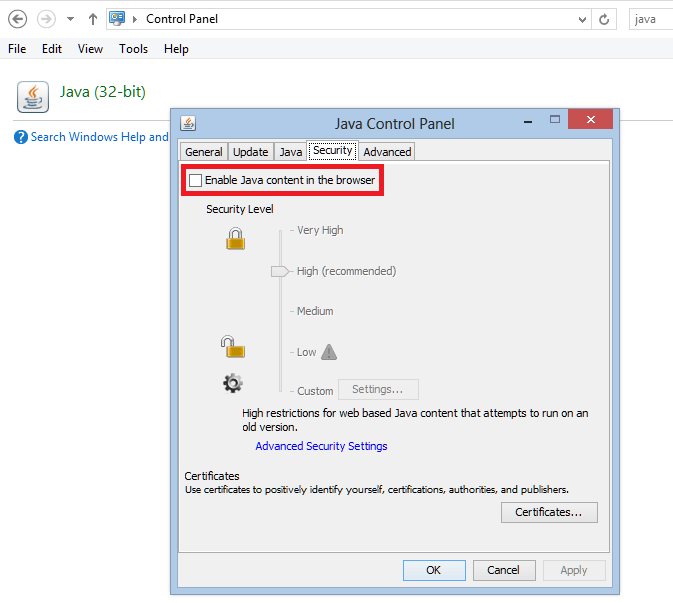The image size is (673, 603).
Task: Open the address bar history dropdown
Action: [582, 19]
